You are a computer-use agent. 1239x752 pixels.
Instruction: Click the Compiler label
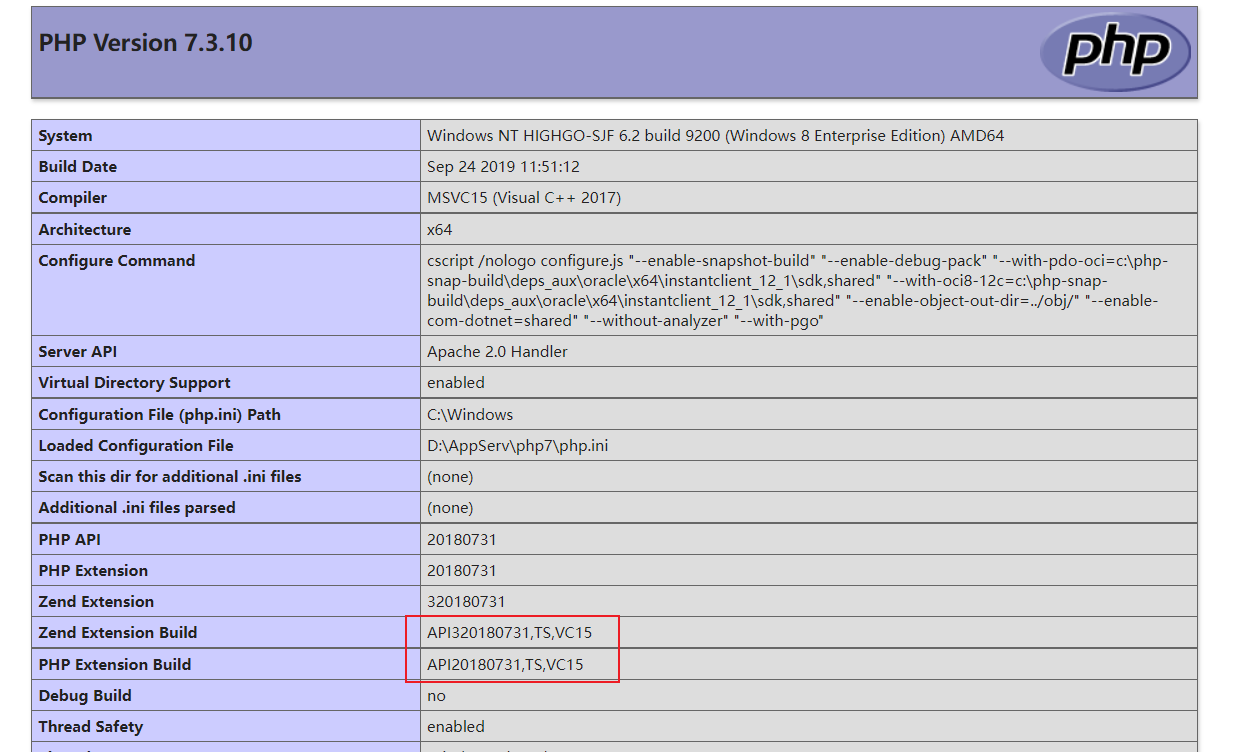73,198
